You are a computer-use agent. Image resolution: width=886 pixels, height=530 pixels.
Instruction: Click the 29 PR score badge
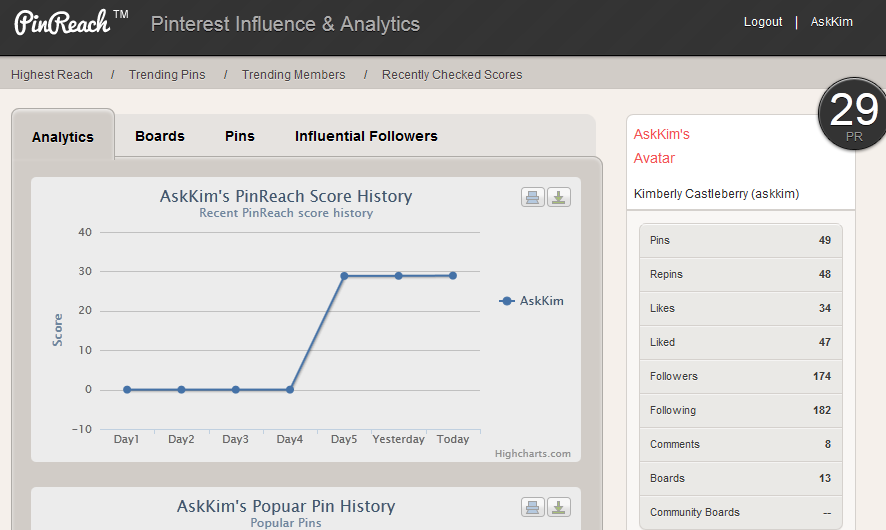[853, 114]
